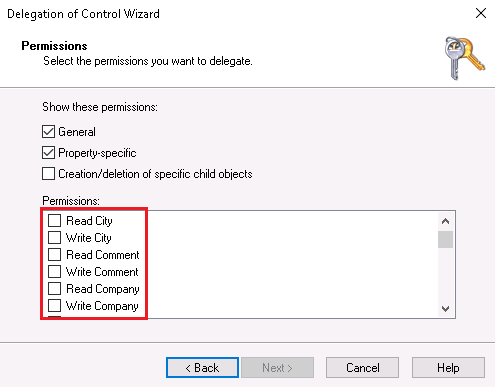Tick the Write Comment permission
495x387 pixels.
tap(54, 271)
